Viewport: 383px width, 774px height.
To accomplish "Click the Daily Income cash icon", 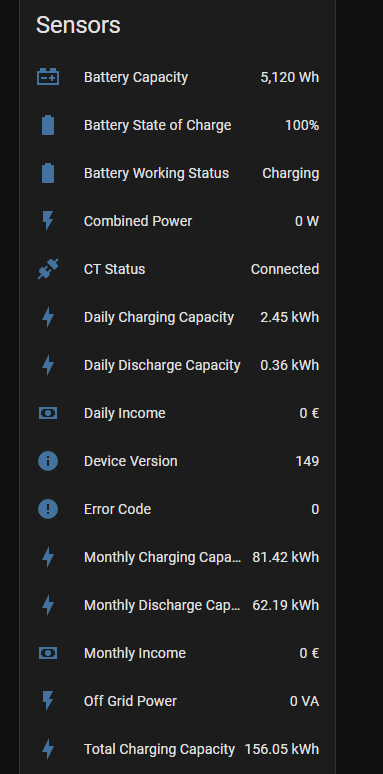I will pos(48,413).
